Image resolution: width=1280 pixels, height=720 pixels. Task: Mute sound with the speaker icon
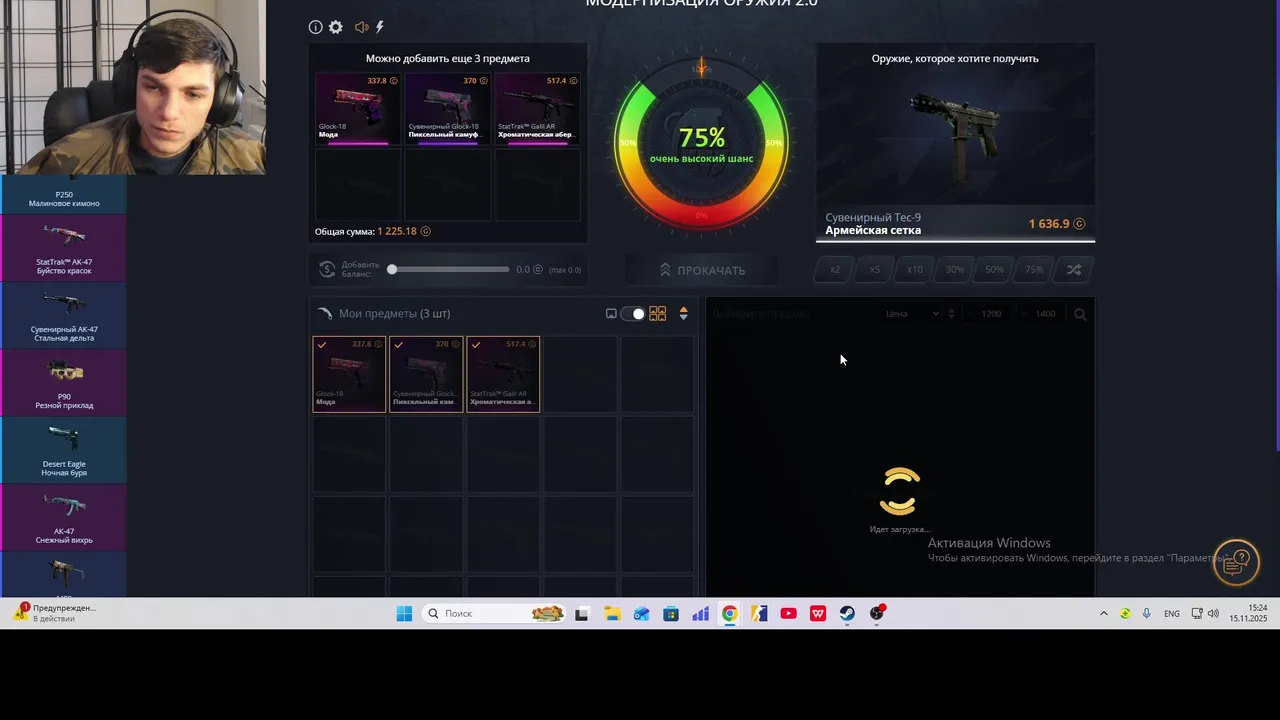(x=361, y=27)
